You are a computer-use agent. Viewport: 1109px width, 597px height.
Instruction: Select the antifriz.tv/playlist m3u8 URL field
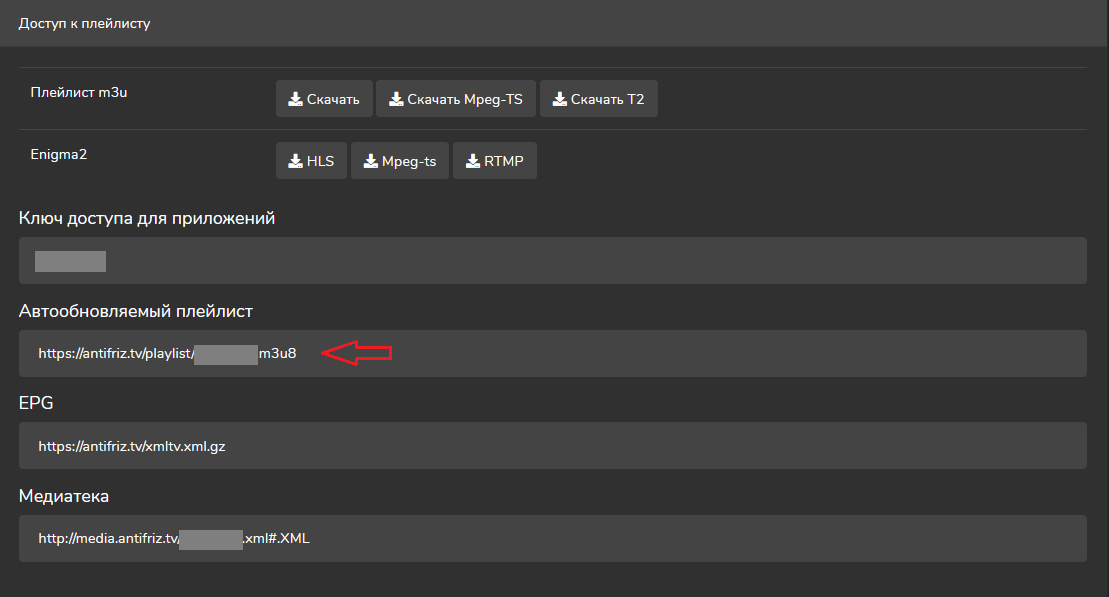(x=552, y=354)
